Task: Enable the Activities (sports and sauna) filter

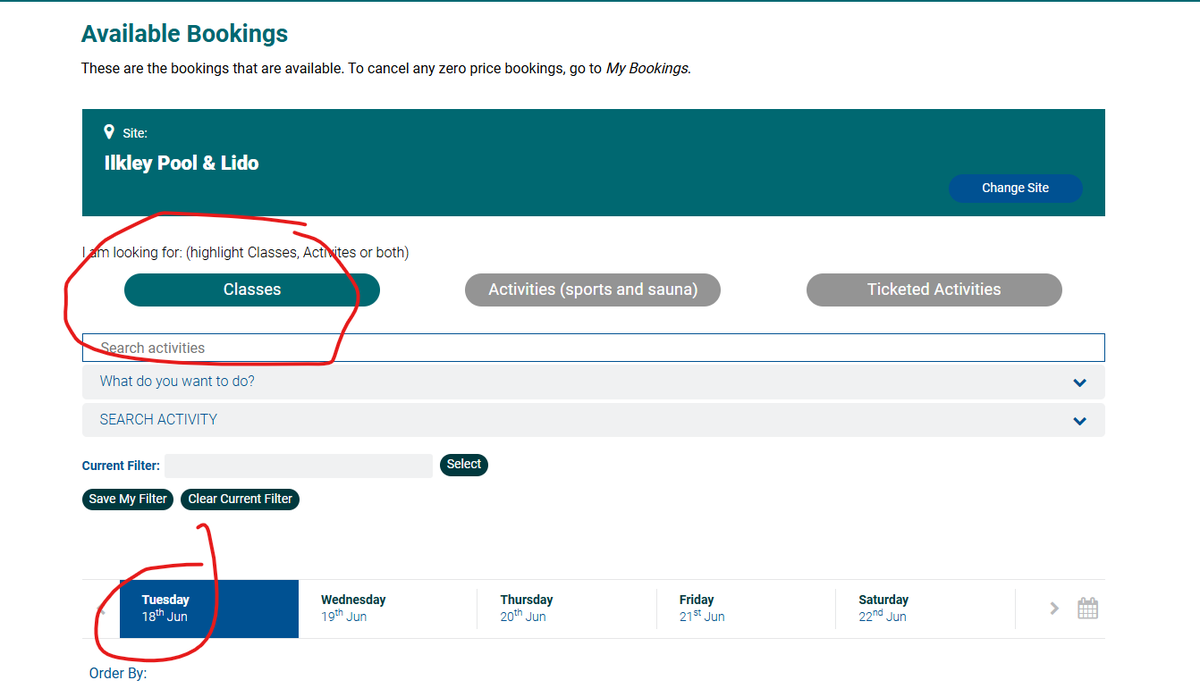Action: (592, 289)
